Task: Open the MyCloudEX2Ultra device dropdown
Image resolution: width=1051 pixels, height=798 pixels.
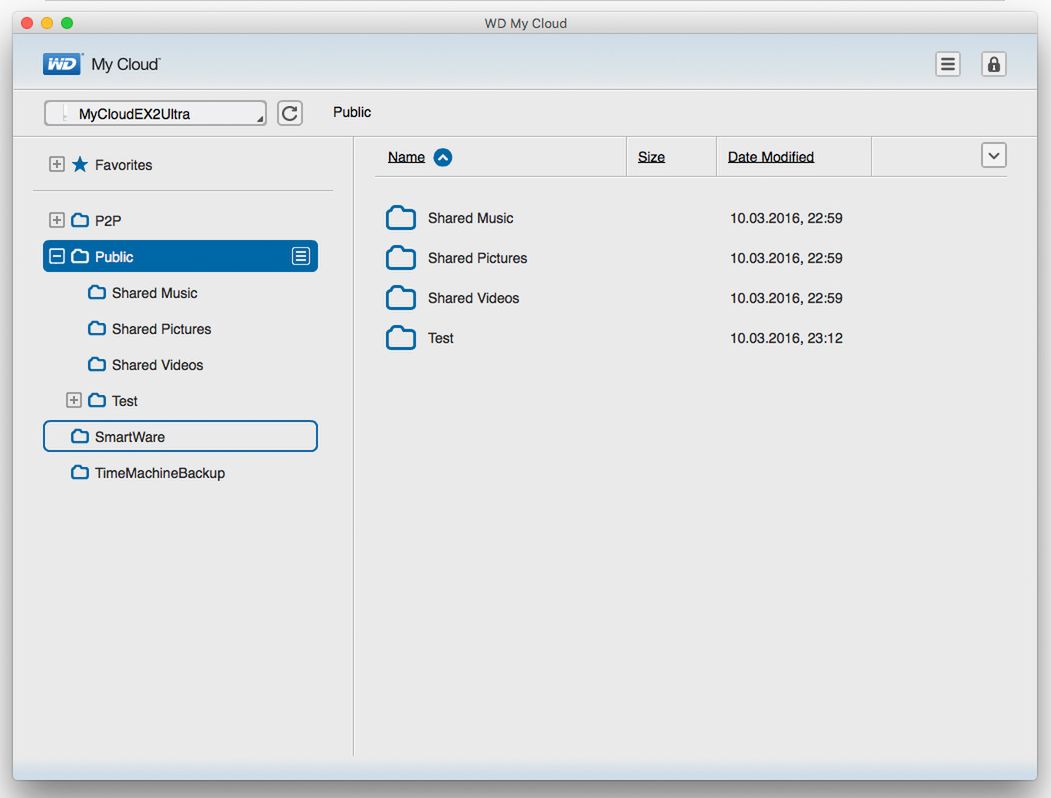Action: 155,113
